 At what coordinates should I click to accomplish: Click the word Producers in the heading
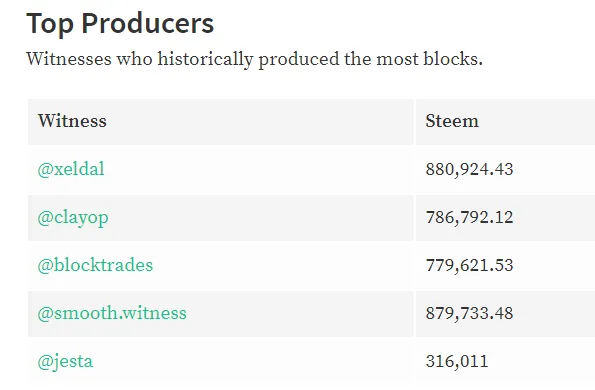tap(148, 24)
